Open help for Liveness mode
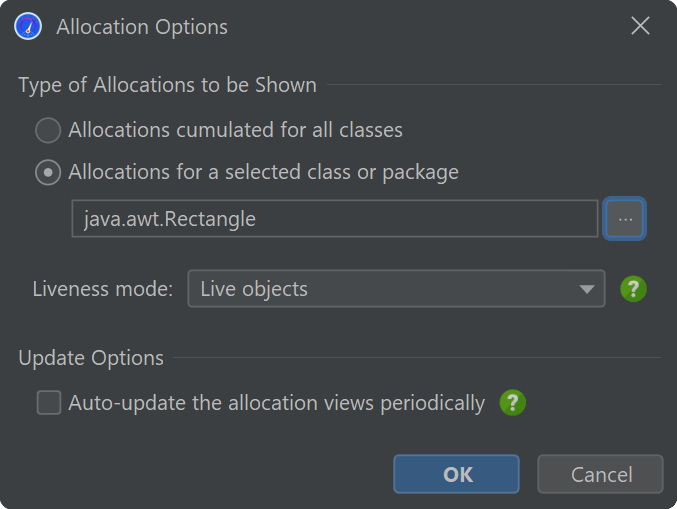677x509 pixels. pyautogui.click(x=633, y=289)
